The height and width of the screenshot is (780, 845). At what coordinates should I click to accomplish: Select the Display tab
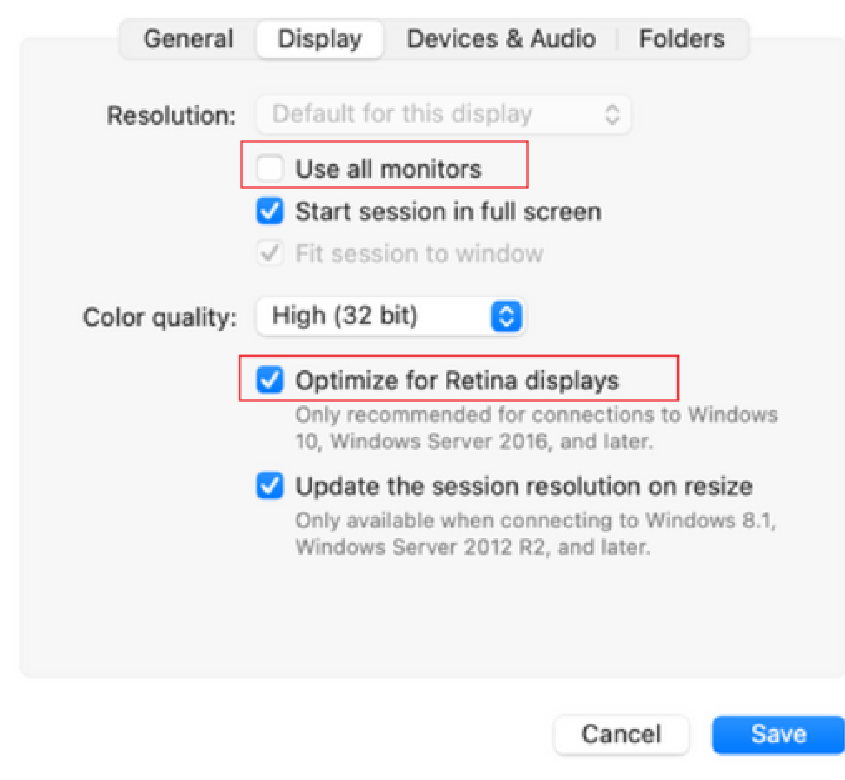(x=320, y=39)
